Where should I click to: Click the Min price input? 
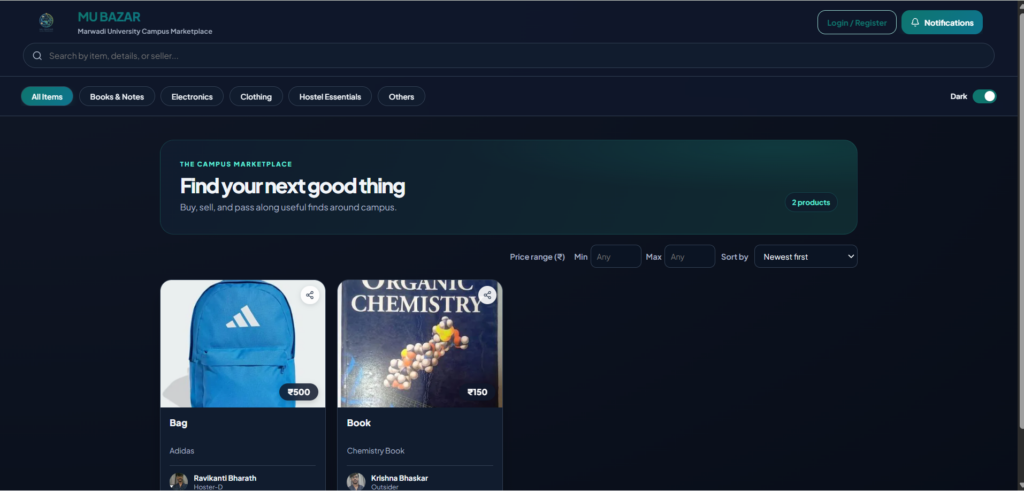pos(616,257)
